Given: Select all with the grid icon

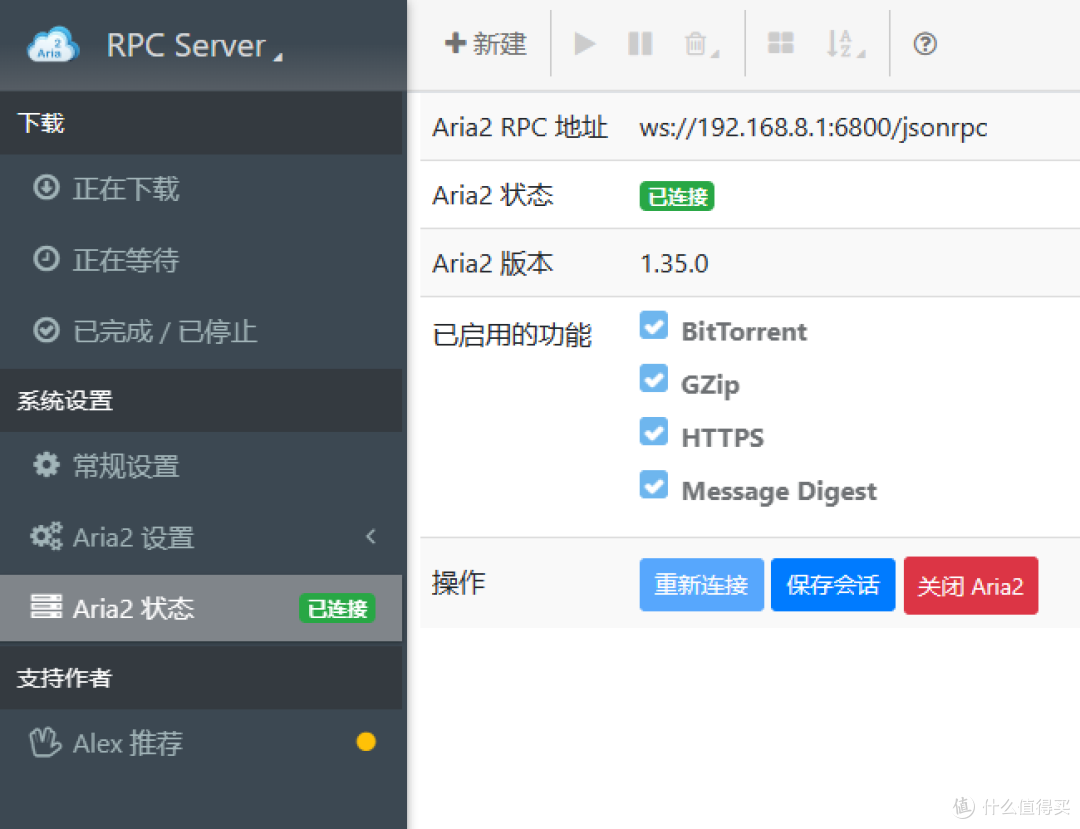Looking at the screenshot, I should [x=780, y=43].
